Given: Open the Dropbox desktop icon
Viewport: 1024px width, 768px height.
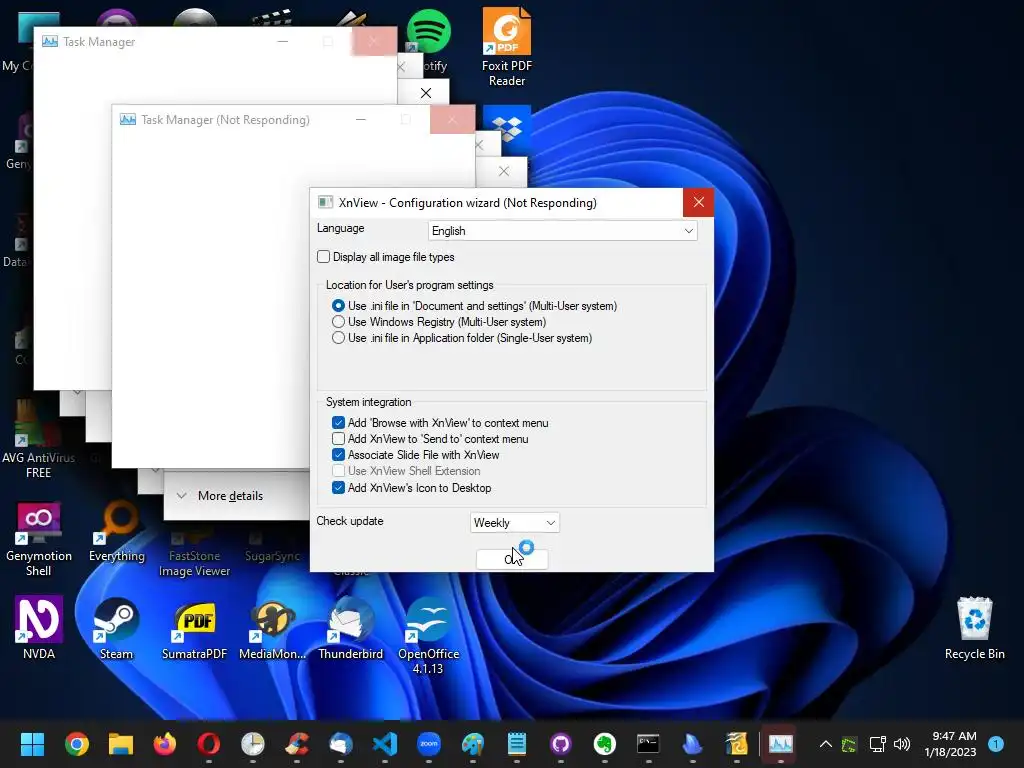Looking at the screenshot, I should coord(507,128).
